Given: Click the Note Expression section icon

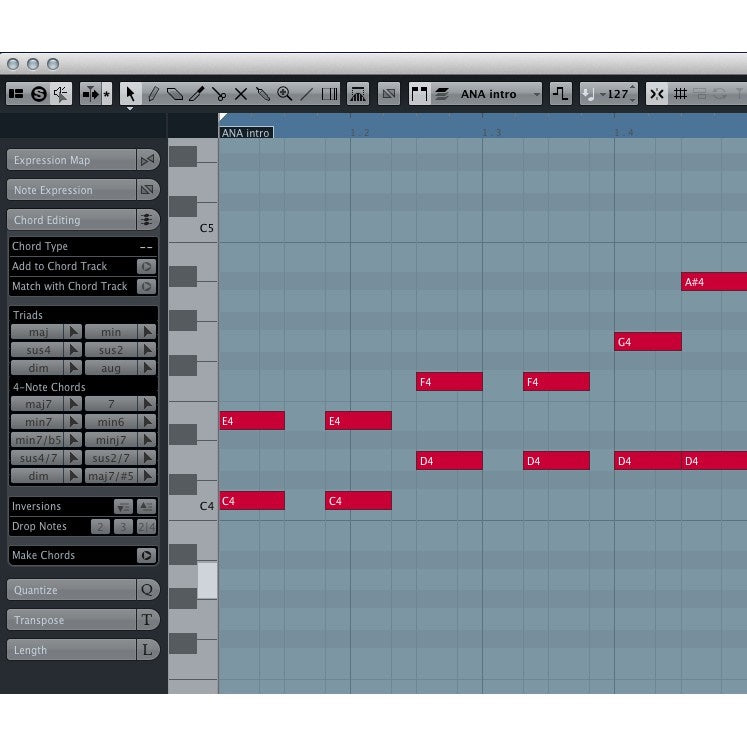Looking at the screenshot, I should (x=147, y=190).
